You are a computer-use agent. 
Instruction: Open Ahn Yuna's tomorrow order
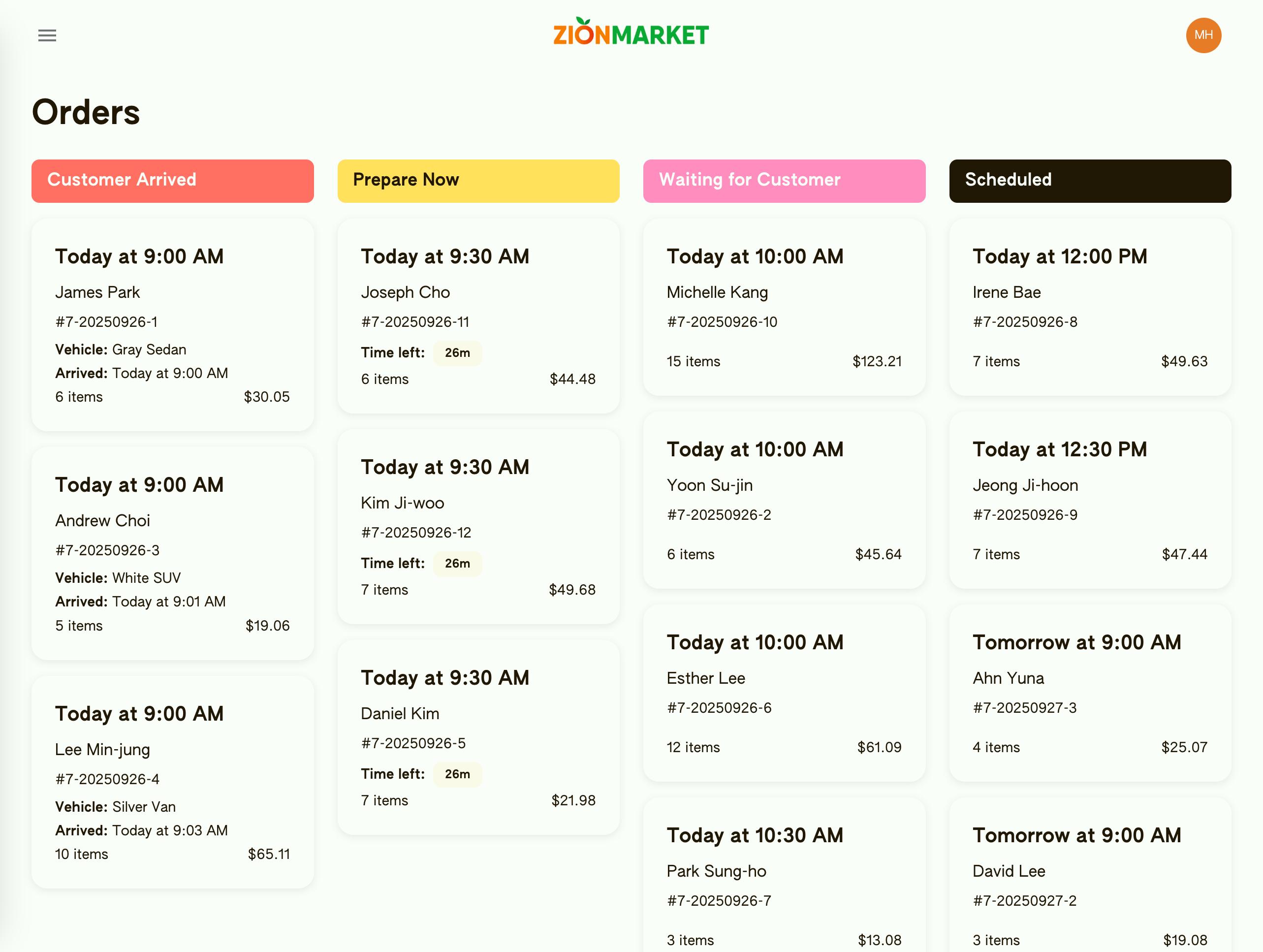1089,693
